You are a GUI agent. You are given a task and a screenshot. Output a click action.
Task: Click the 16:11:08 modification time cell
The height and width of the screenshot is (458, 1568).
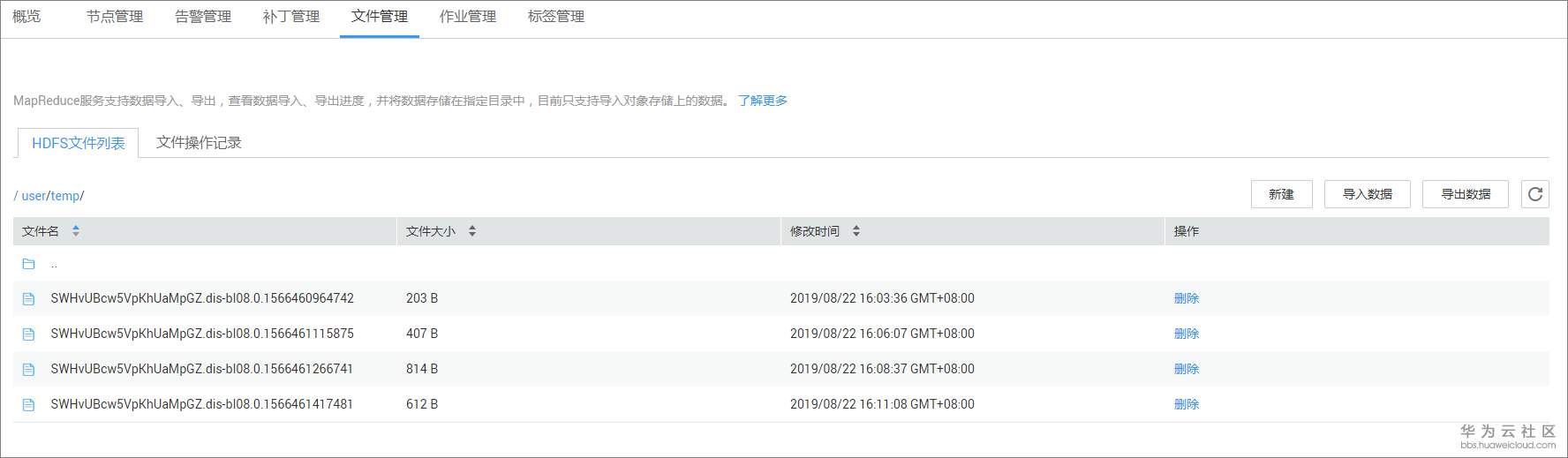(882, 404)
